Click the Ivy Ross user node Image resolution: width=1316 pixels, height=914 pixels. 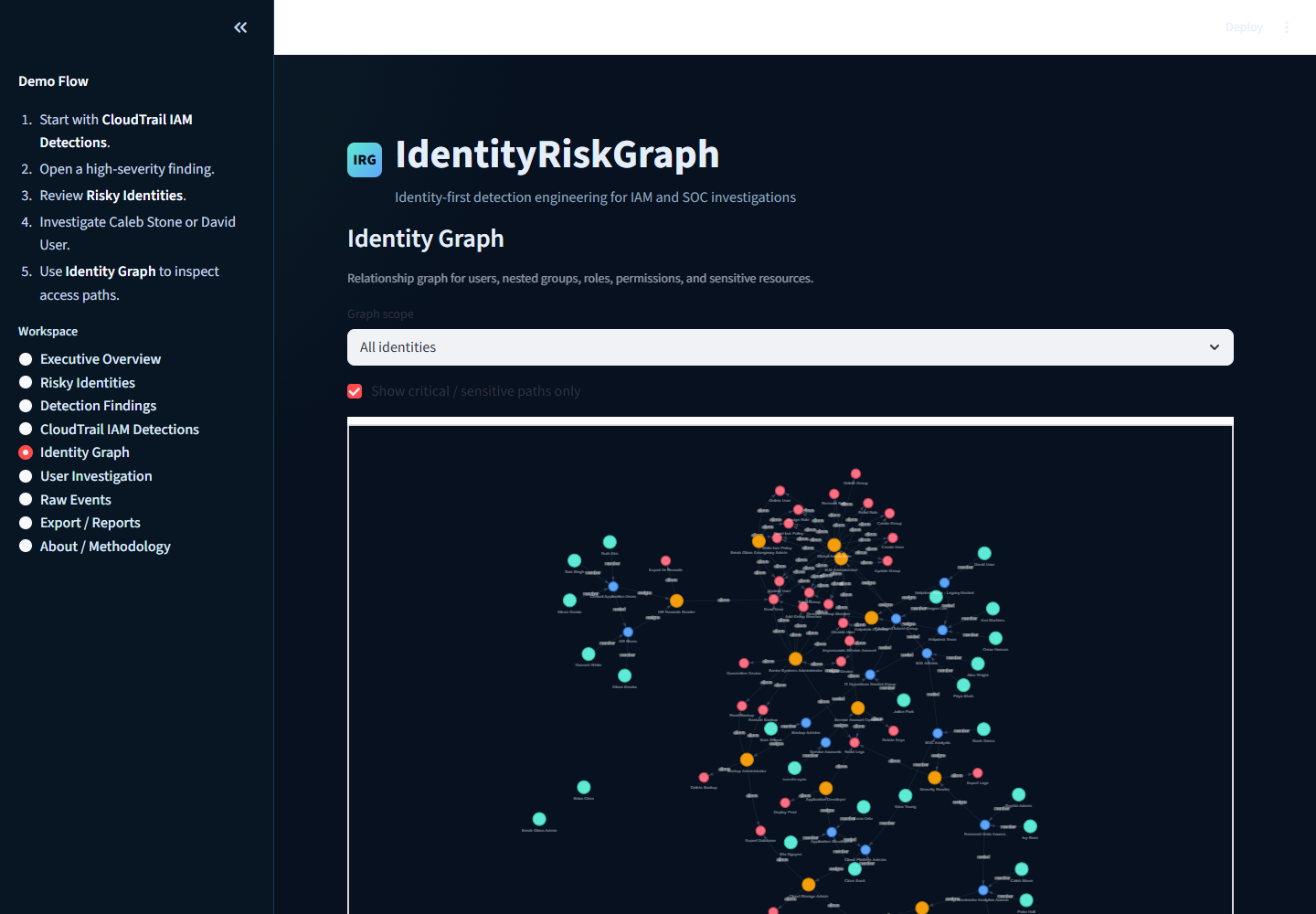1030,826
